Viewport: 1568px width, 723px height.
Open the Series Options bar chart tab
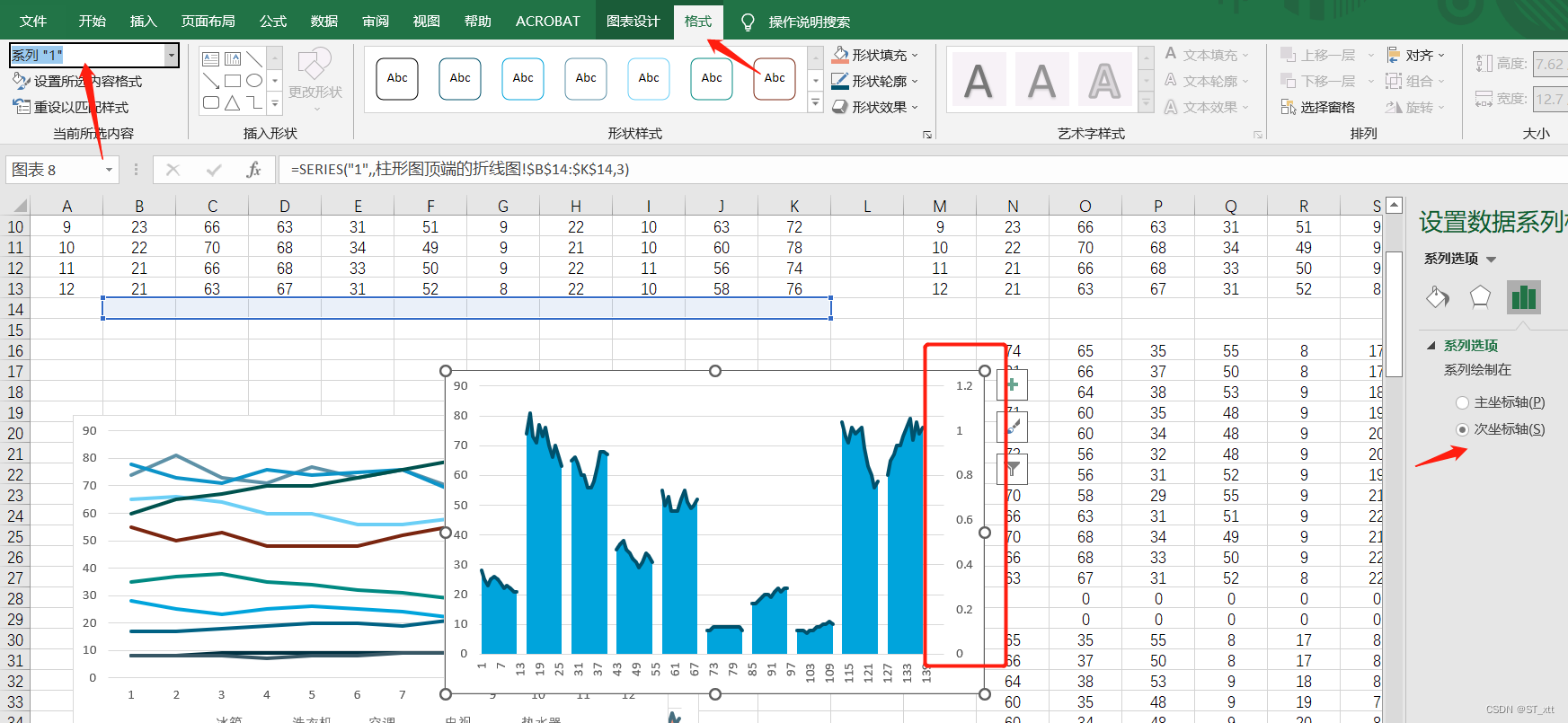[1523, 296]
